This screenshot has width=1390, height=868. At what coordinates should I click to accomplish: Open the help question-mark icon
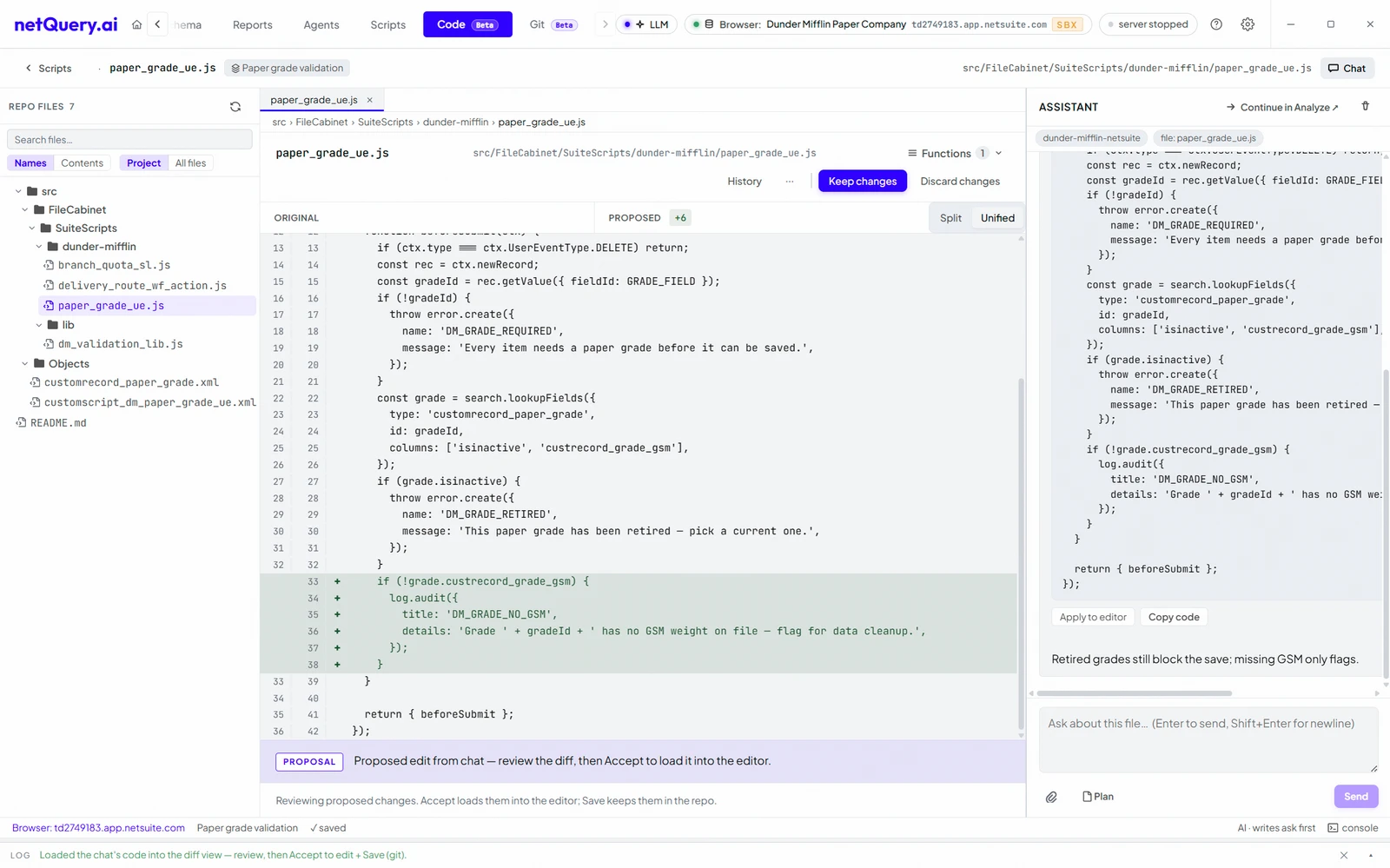tap(1216, 24)
